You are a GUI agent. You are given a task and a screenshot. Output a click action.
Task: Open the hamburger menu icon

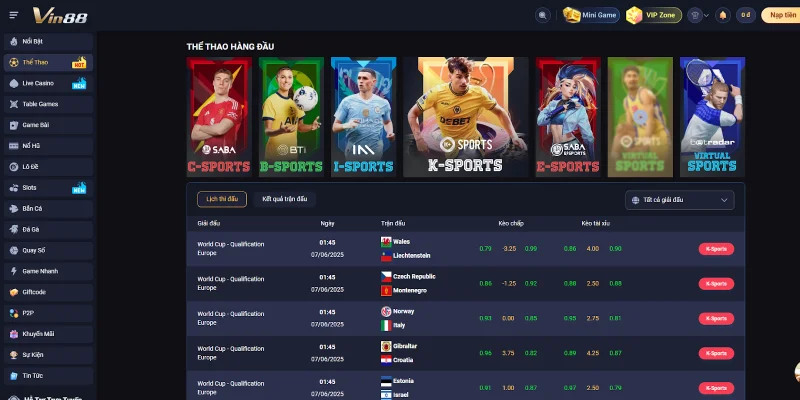pos(14,15)
